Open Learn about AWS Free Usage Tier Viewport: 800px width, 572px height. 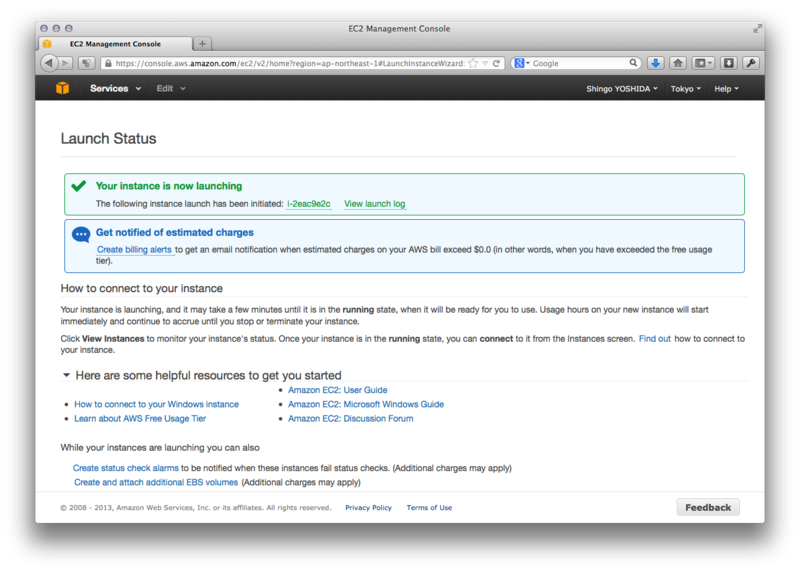(x=140, y=418)
